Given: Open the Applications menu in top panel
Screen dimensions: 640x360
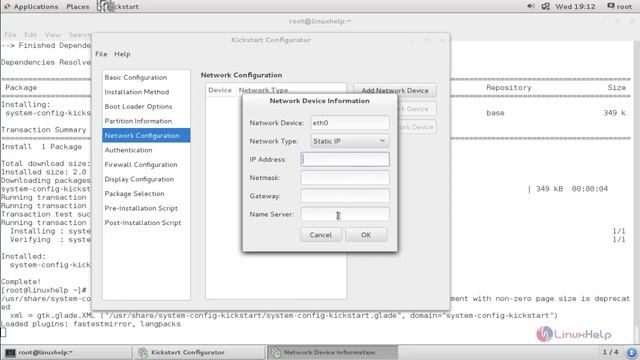Looking at the screenshot, I should (x=31, y=7).
